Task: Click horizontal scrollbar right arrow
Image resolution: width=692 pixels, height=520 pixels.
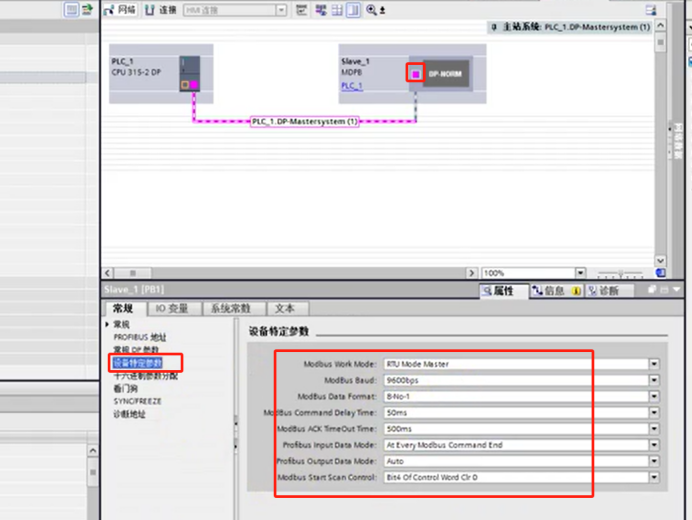Action: pos(471,273)
